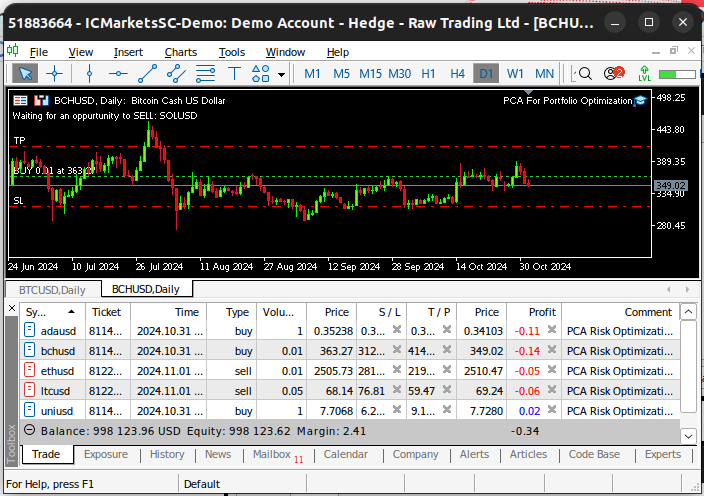Draw a vertical line tool

click(x=89, y=74)
